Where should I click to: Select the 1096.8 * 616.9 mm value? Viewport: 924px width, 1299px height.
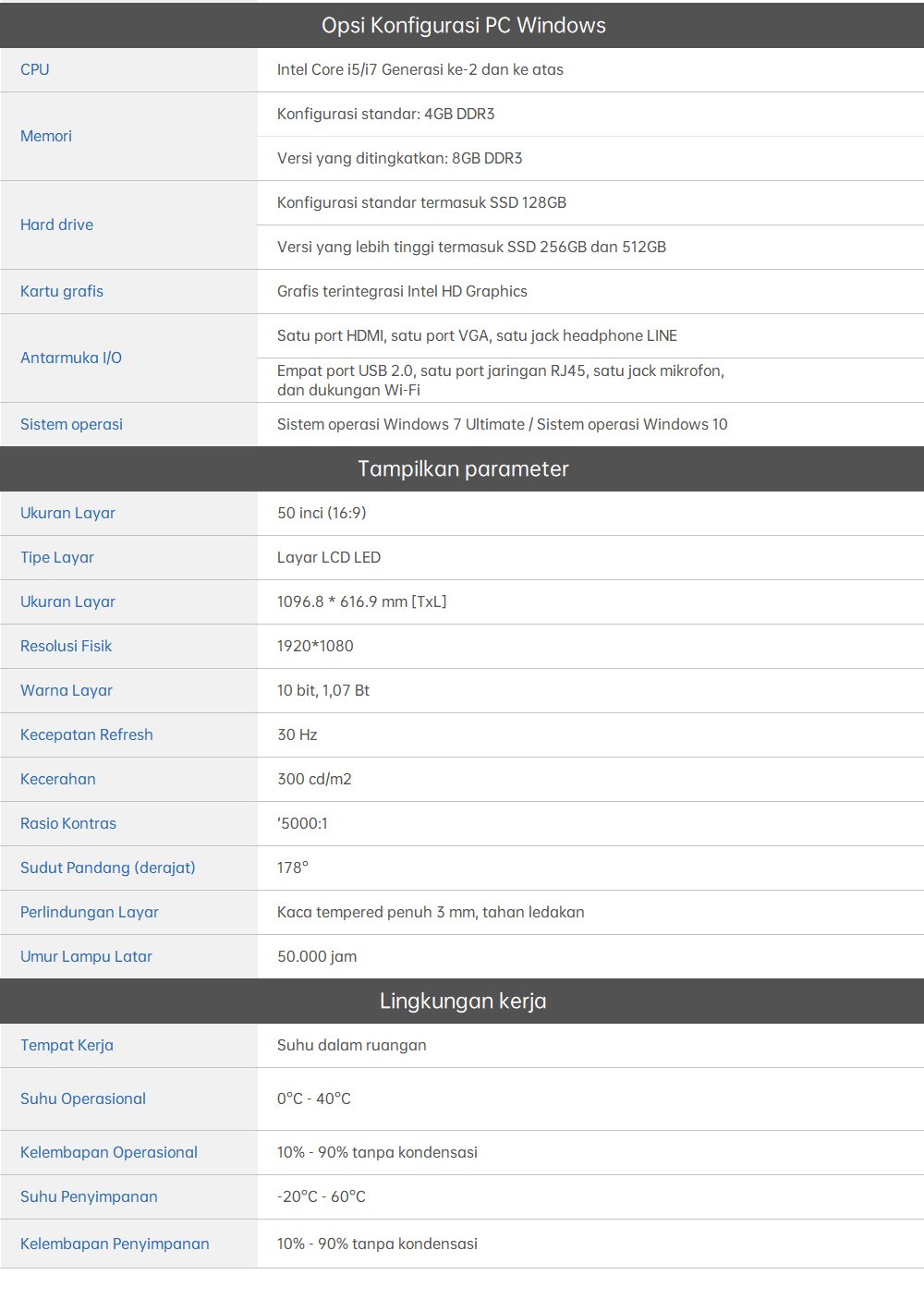361,601
